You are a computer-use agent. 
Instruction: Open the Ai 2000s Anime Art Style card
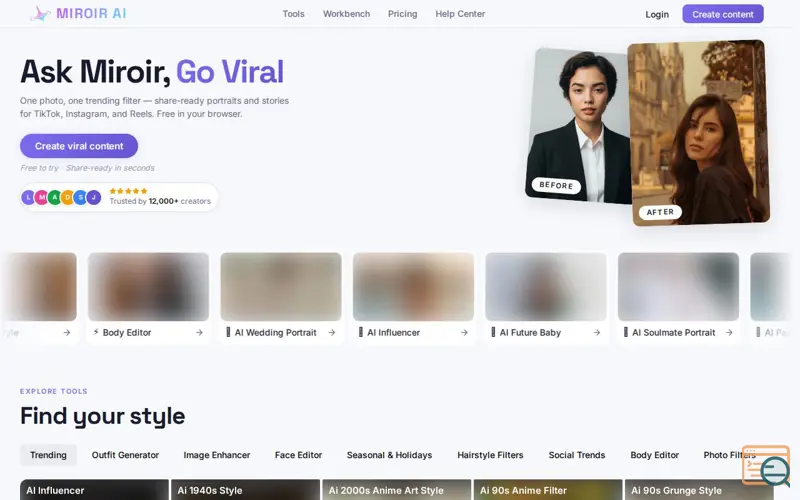pos(397,490)
